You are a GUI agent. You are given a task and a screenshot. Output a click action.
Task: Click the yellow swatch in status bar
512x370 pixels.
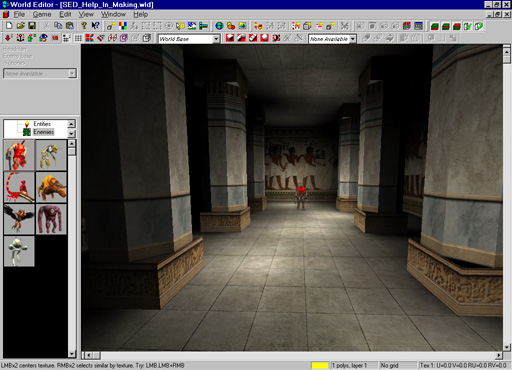tap(320, 365)
